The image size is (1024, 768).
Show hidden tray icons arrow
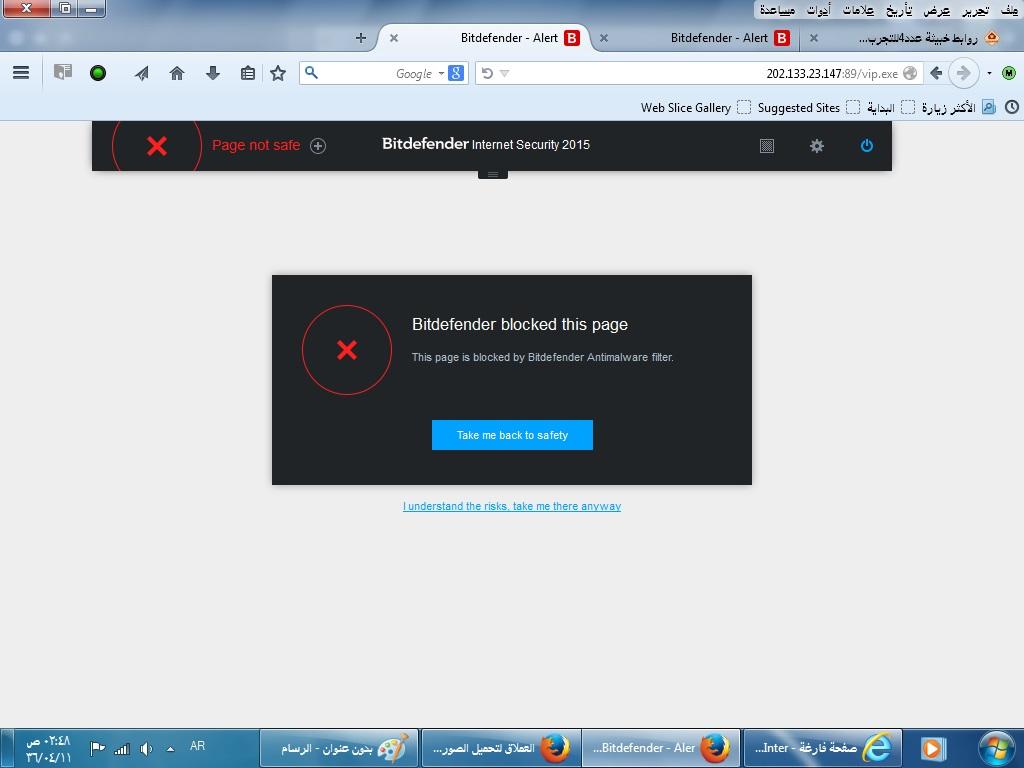170,749
